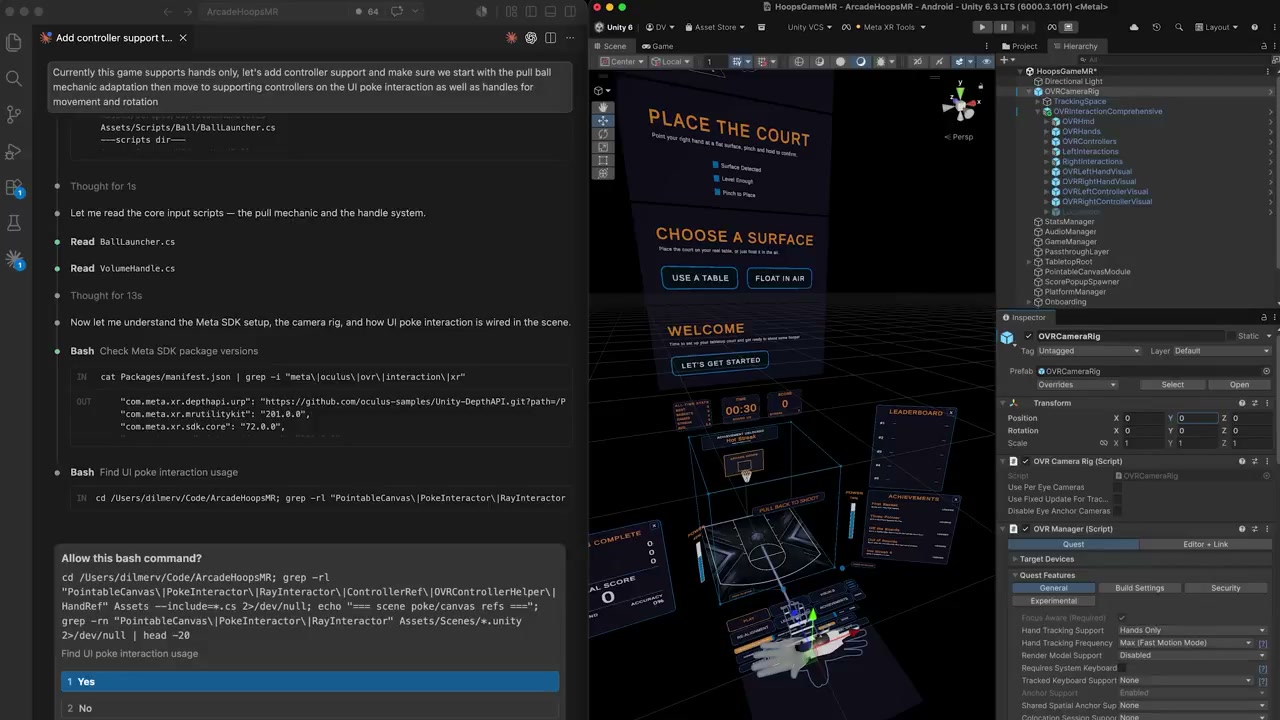Screen dimensions: 1280x720
Task: Select the Hand view tool in Scene
Action: tap(602, 107)
